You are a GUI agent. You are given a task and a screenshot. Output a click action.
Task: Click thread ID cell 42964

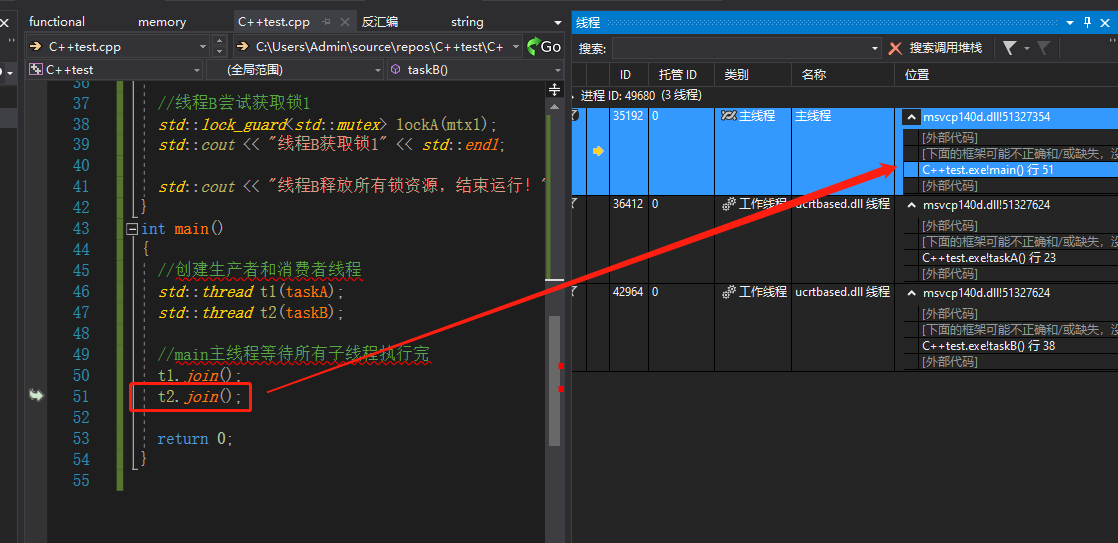(627, 291)
